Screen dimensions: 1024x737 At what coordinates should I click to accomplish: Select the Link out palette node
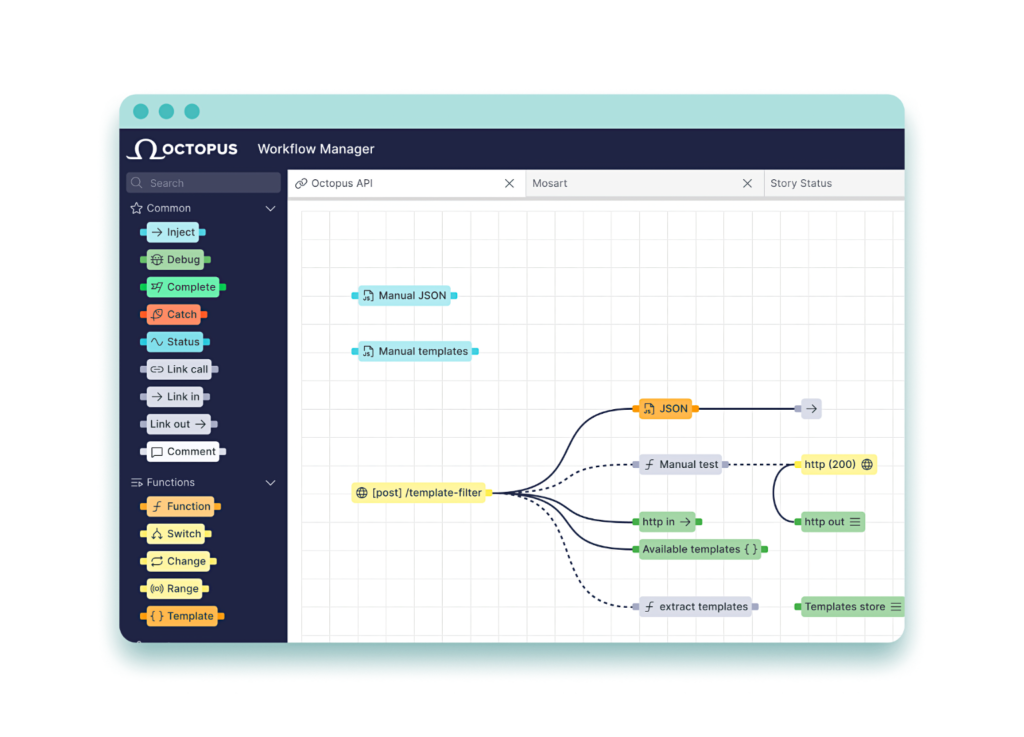coord(179,424)
